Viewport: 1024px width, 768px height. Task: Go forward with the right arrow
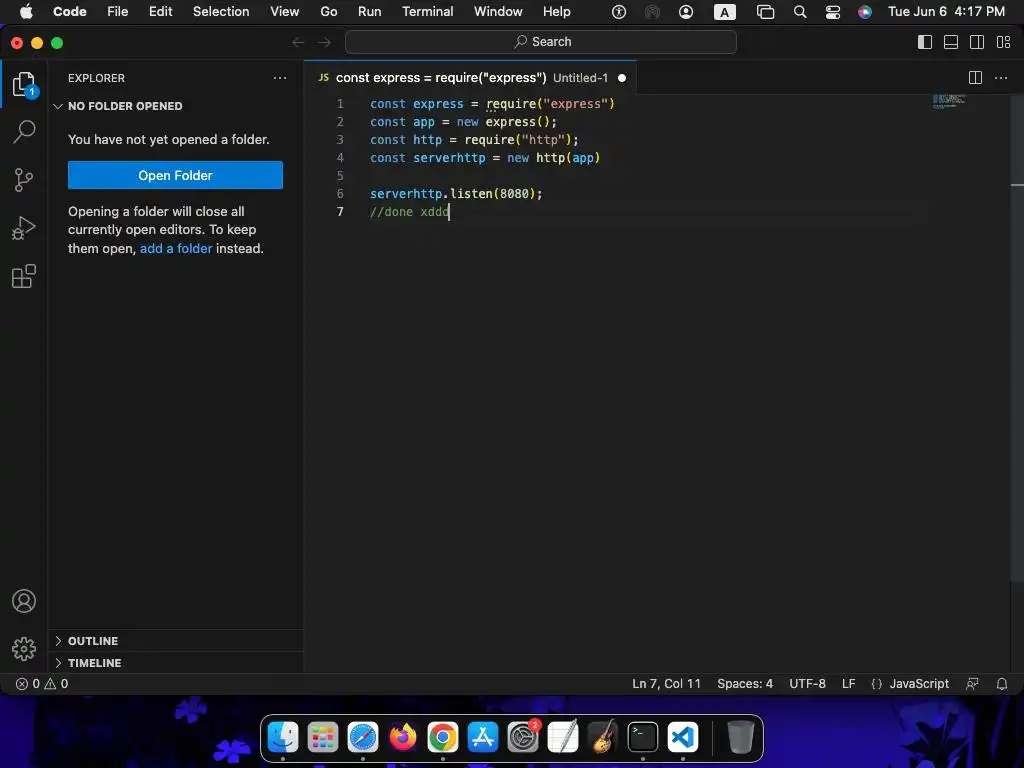325,42
